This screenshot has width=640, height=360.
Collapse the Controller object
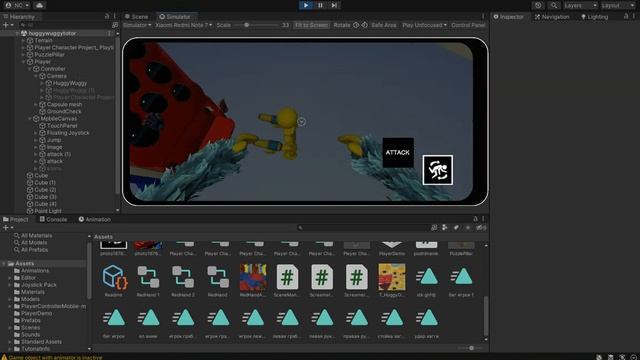30,69
